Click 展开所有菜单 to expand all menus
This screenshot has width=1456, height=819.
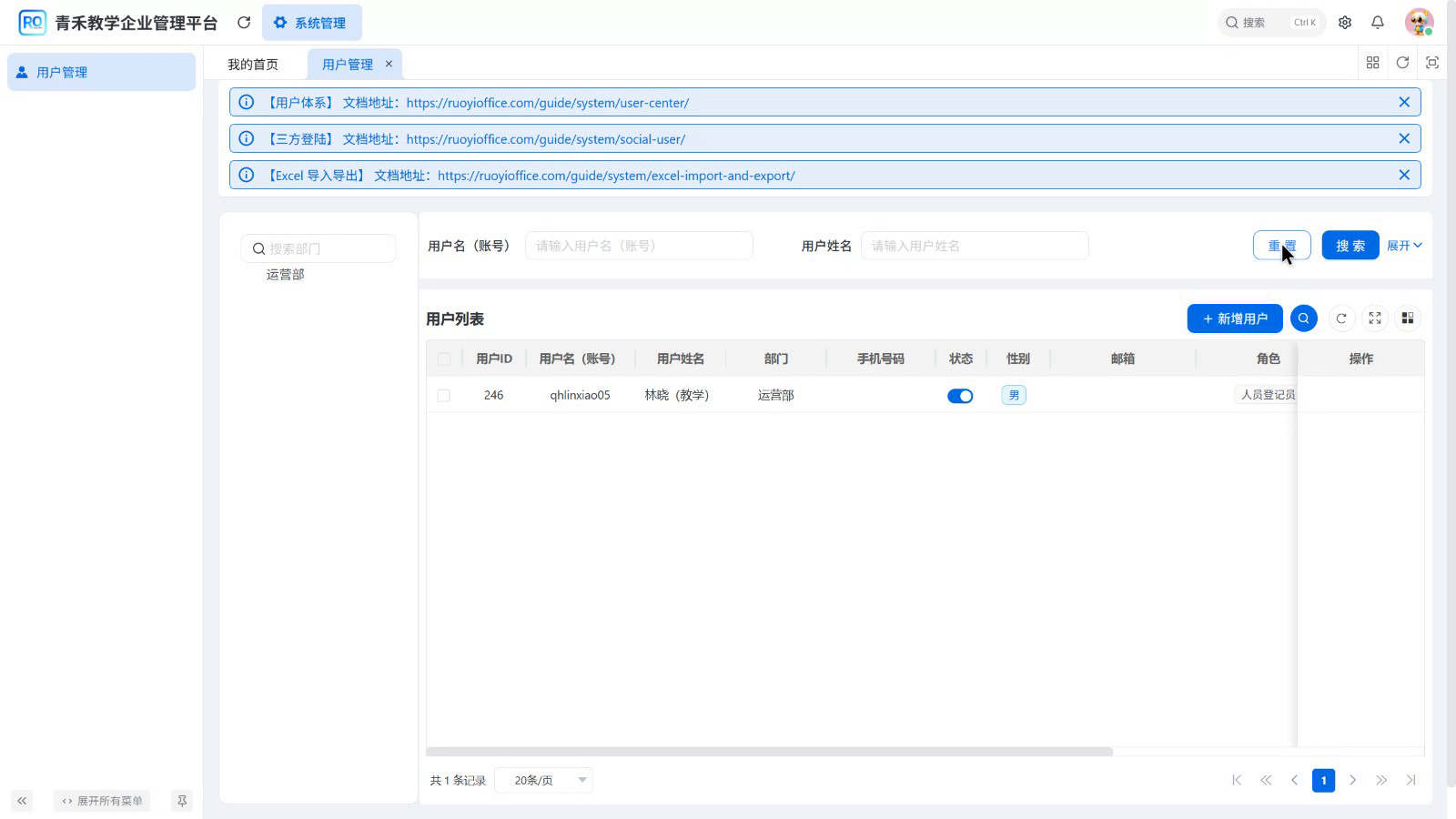pos(102,801)
